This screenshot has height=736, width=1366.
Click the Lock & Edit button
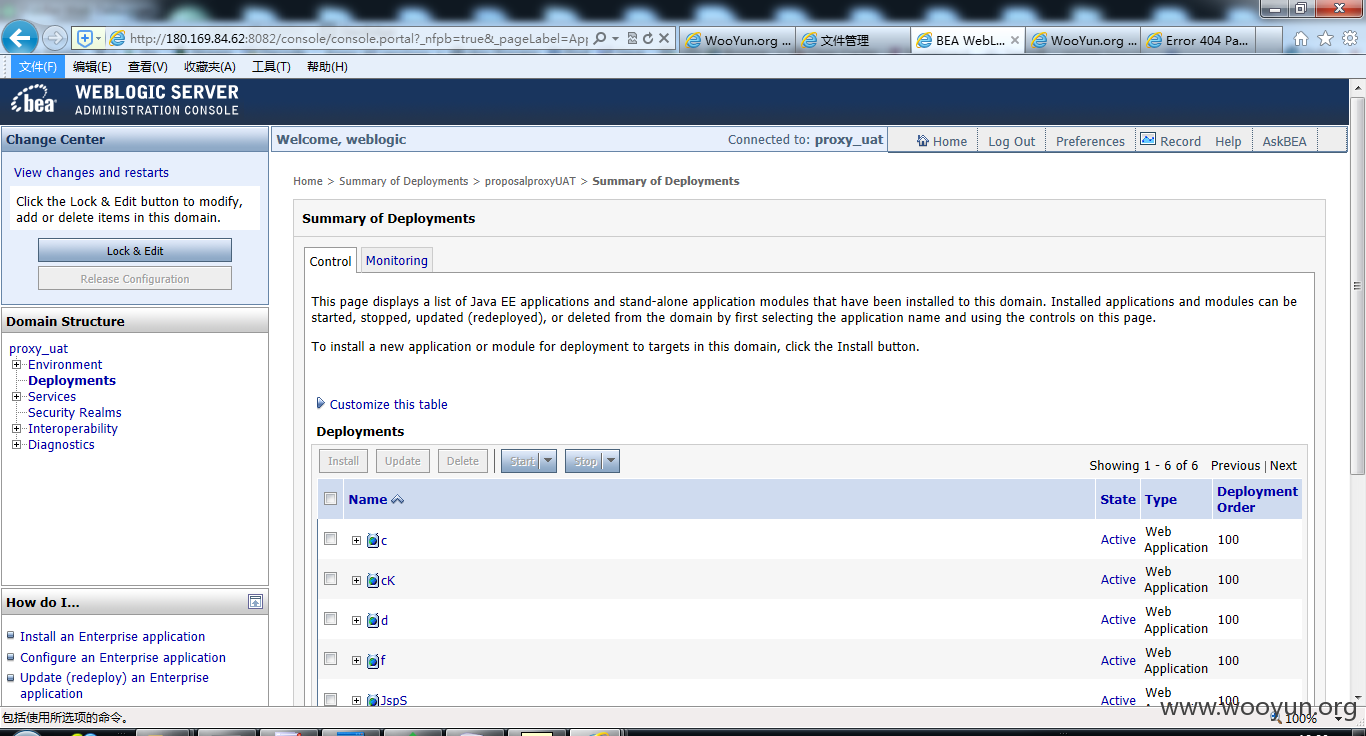[x=135, y=251]
